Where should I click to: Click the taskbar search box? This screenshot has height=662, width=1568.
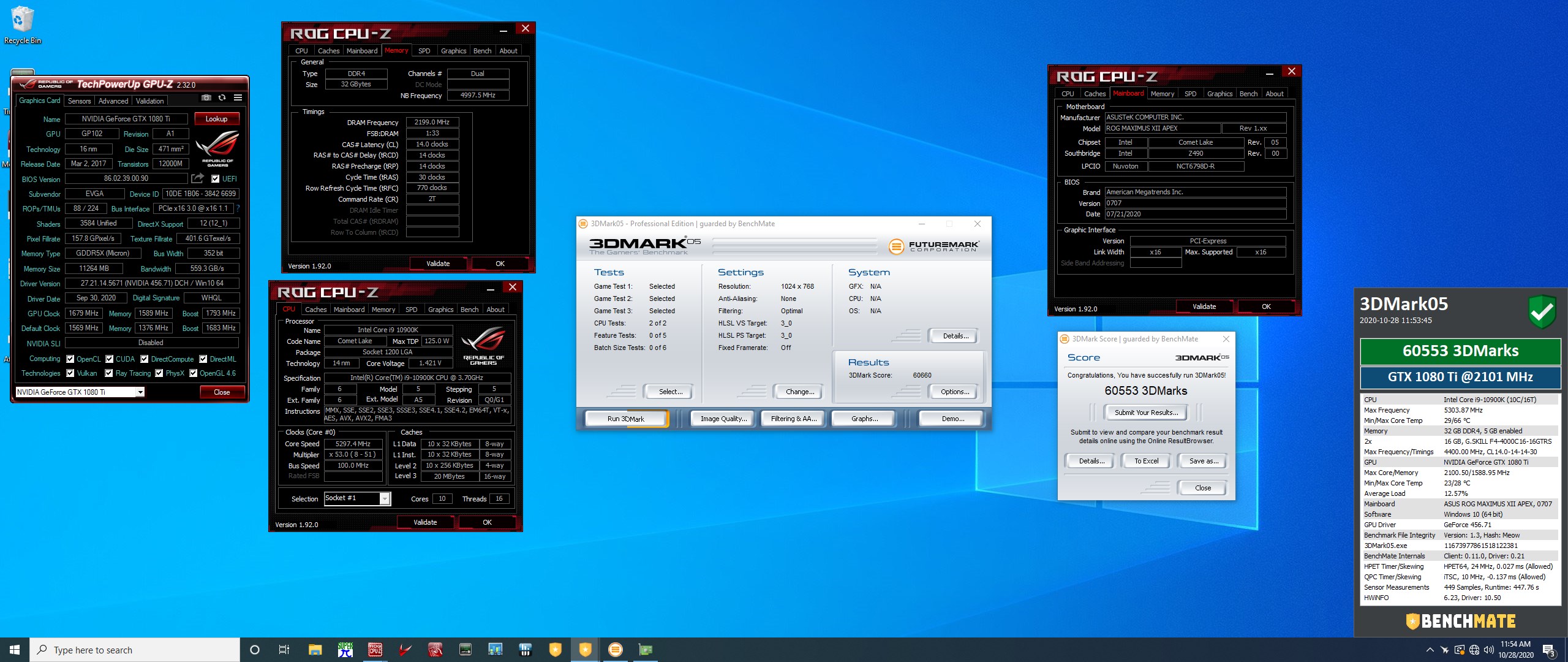click(135, 650)
